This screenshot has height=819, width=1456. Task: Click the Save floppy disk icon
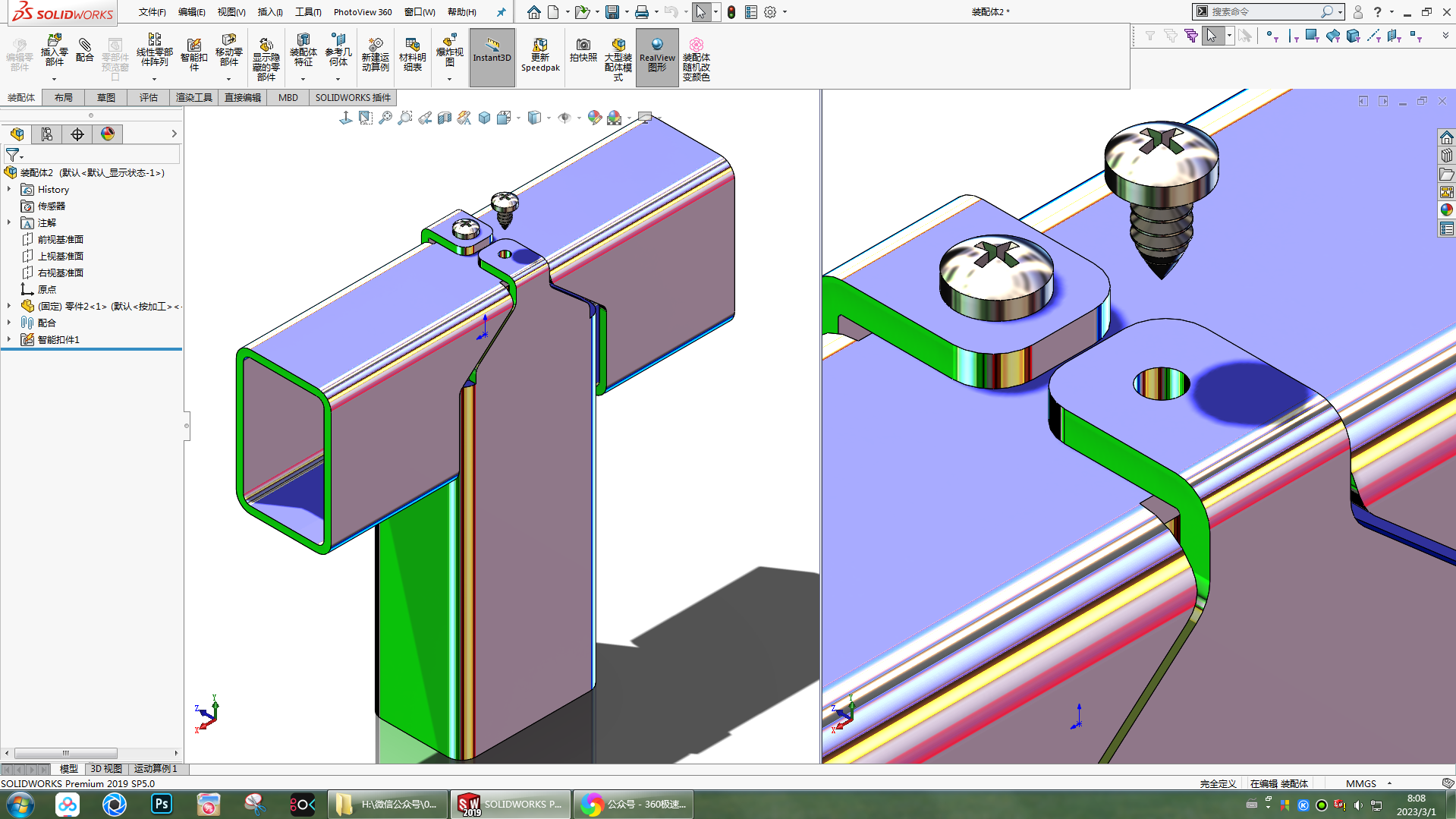pyautogui.click(x=612, y=12)
